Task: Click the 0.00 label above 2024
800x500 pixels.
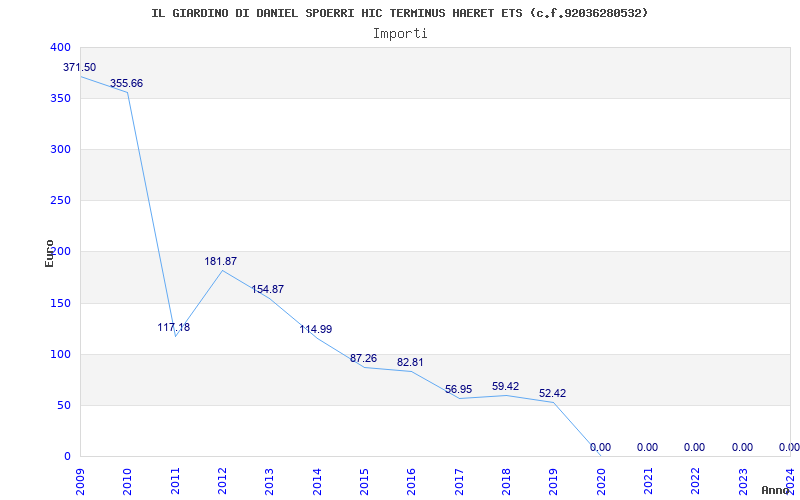Action: click(789, 447)
